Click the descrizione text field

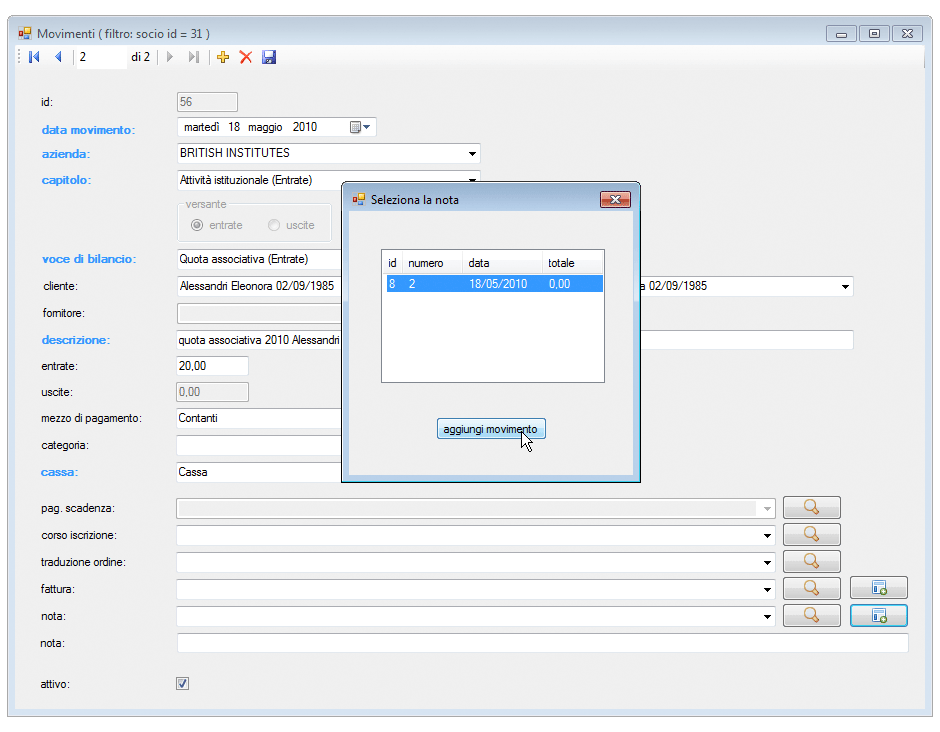(259, 340)
